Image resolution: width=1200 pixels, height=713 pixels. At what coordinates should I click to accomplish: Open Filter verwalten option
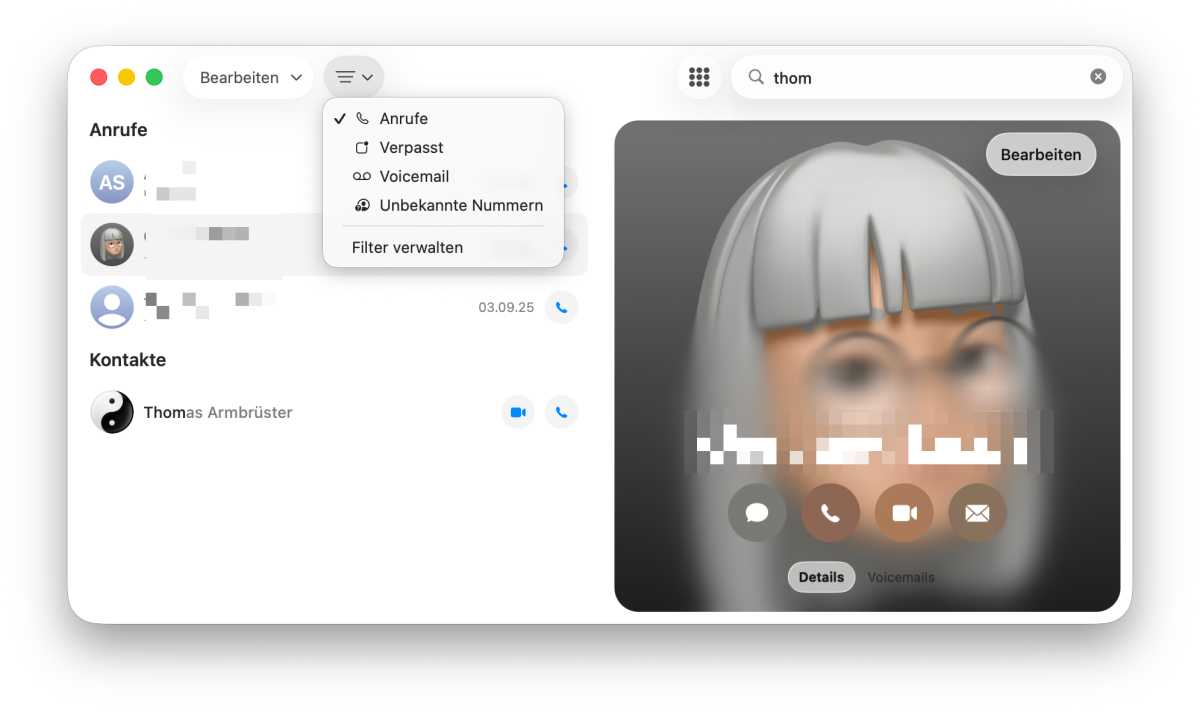(407, 247)
